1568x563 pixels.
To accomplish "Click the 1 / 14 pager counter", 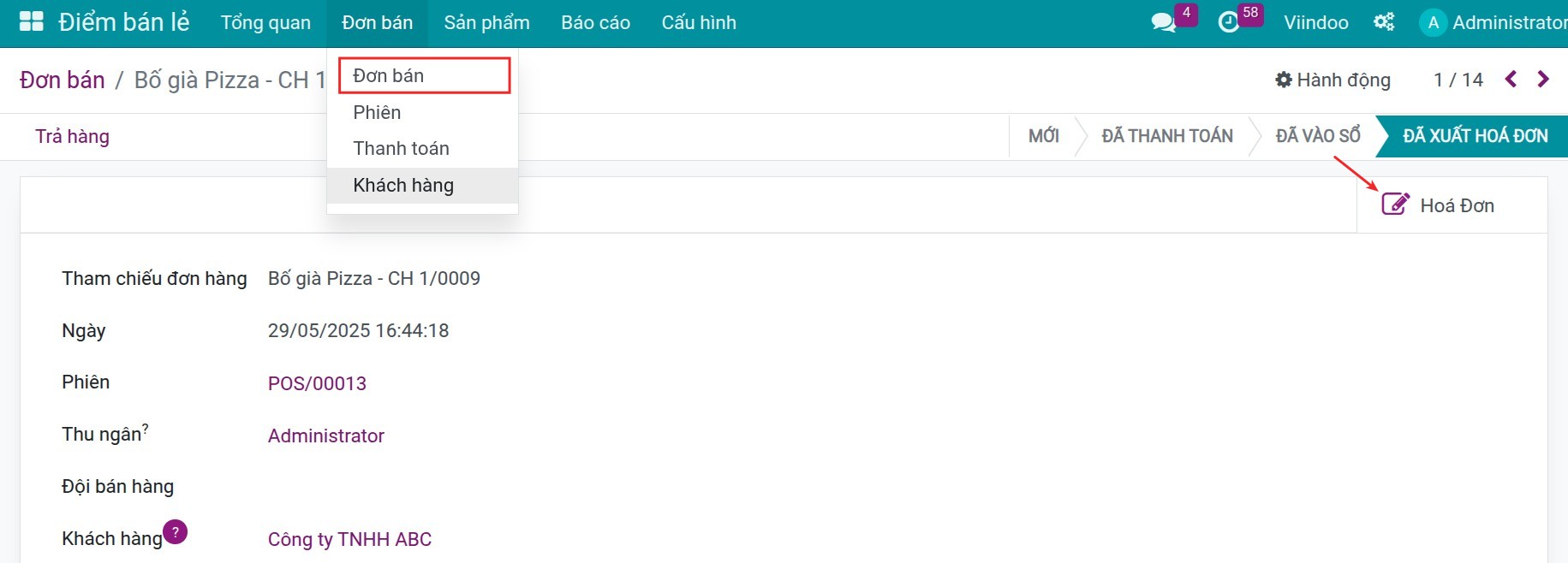I will click(1458, 80).
